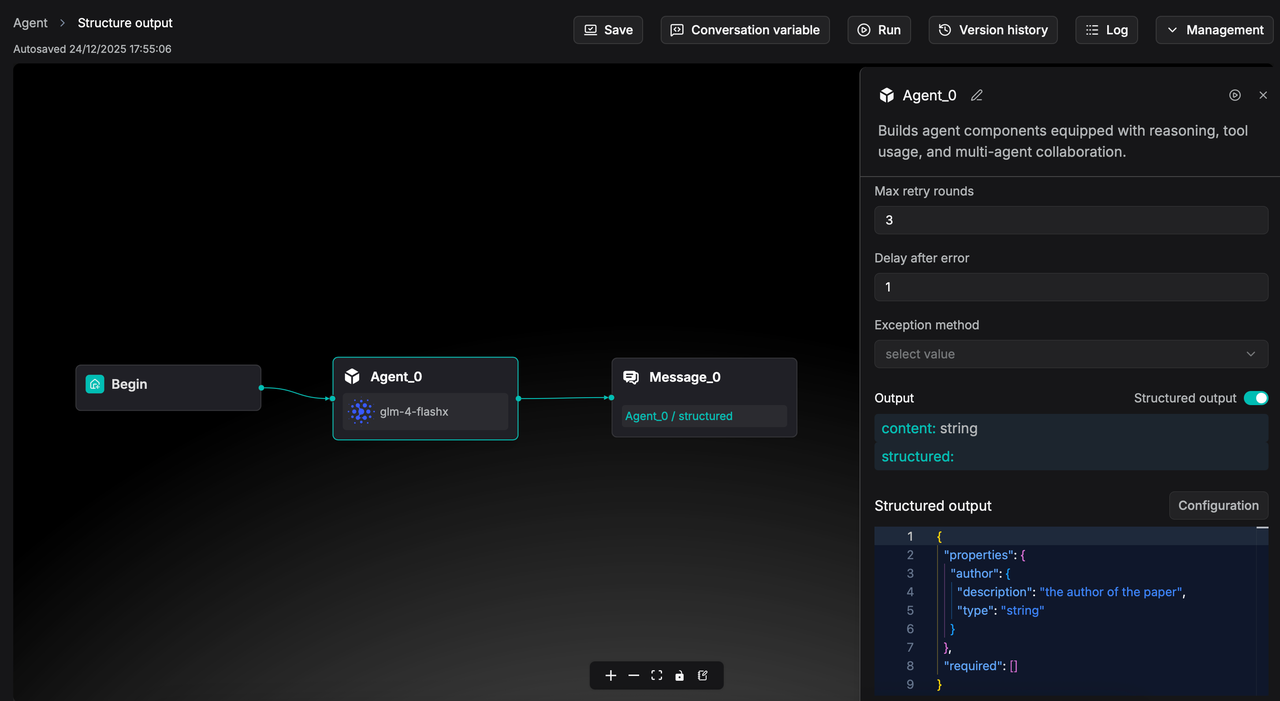Zoom out of the canvas with the minus icon
1280x701 pixels.
634,676
